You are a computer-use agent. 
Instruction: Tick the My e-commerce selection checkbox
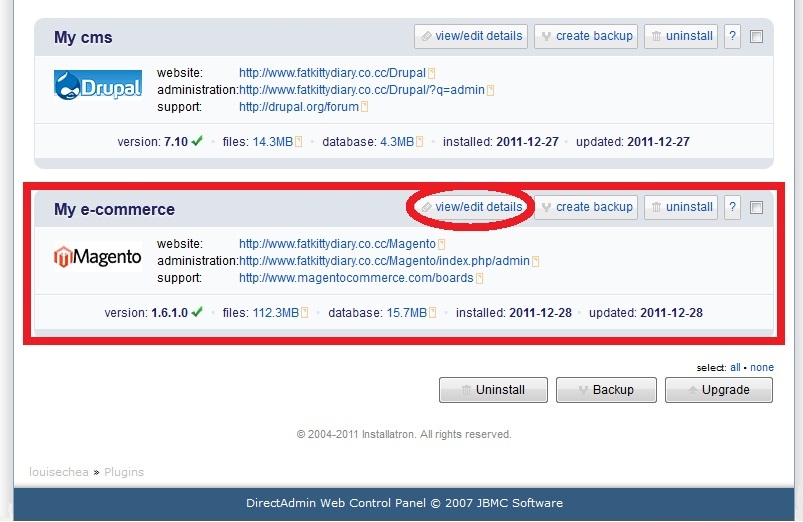point(756,207)
